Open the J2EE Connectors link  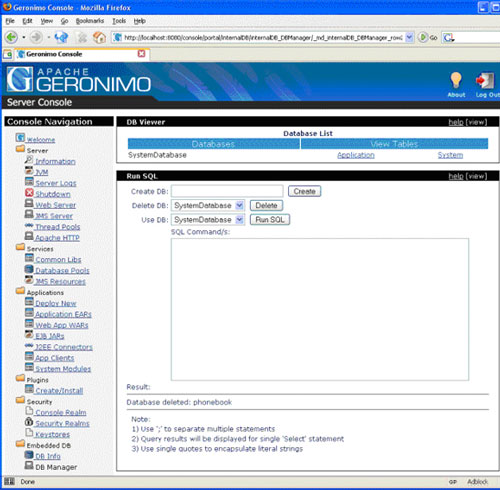[x=64, y=347]
